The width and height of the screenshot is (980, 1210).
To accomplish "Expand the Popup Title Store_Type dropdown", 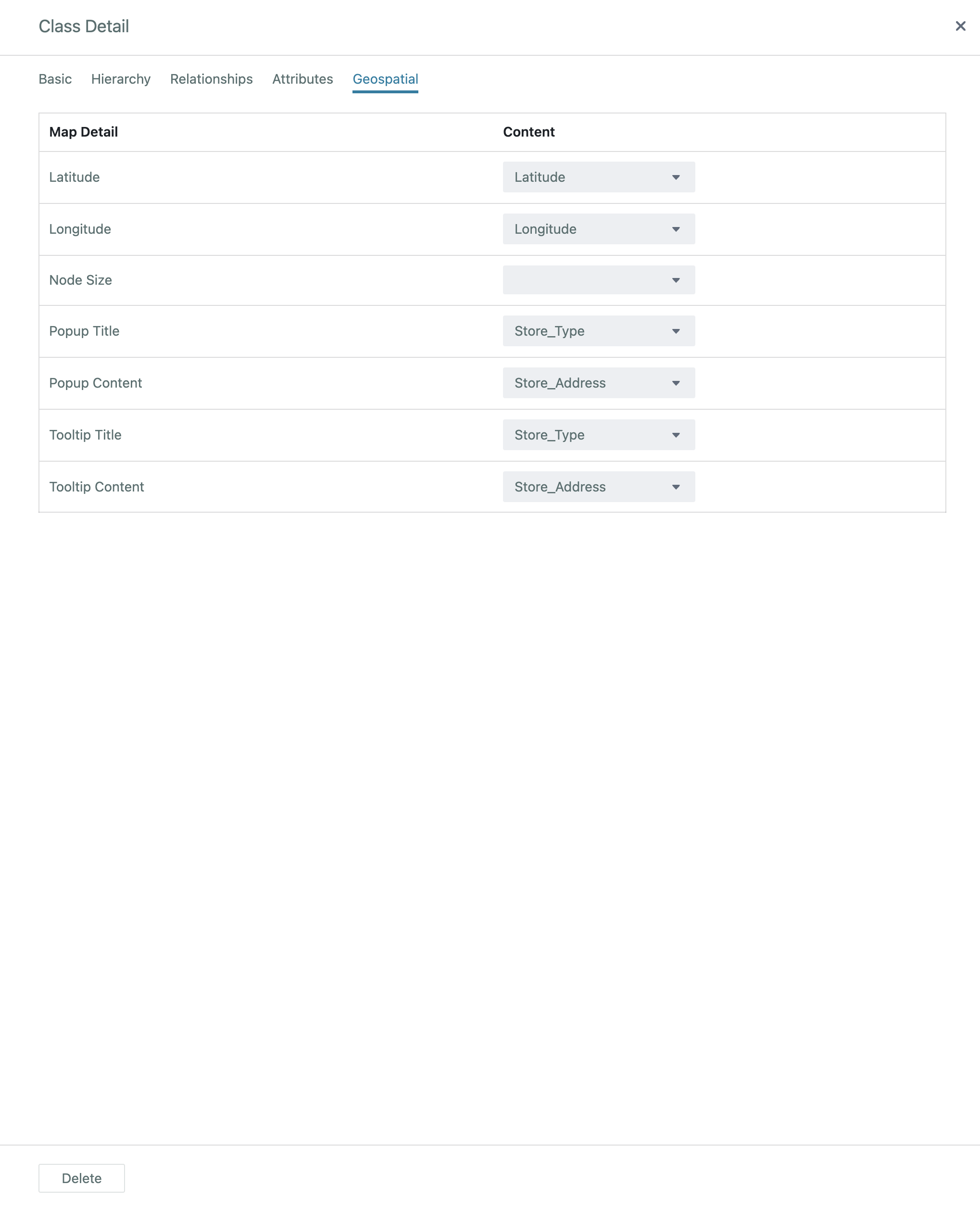I will pos(598,331).
